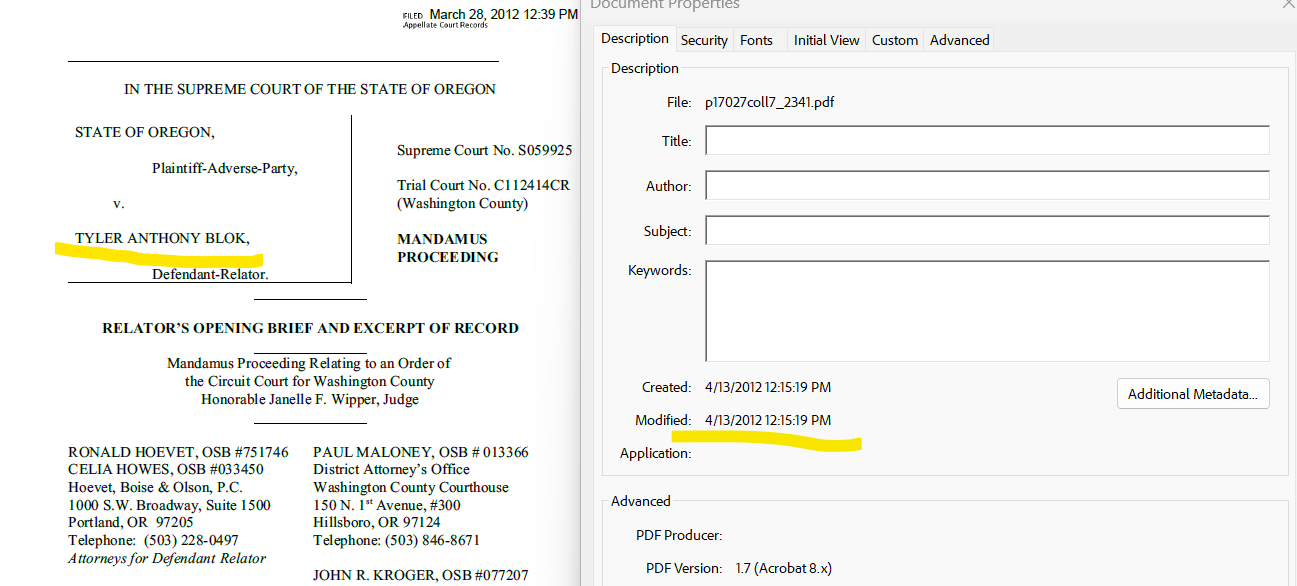Click the Description group heading label
1297x586 pixels.
[x=644, y=67]
